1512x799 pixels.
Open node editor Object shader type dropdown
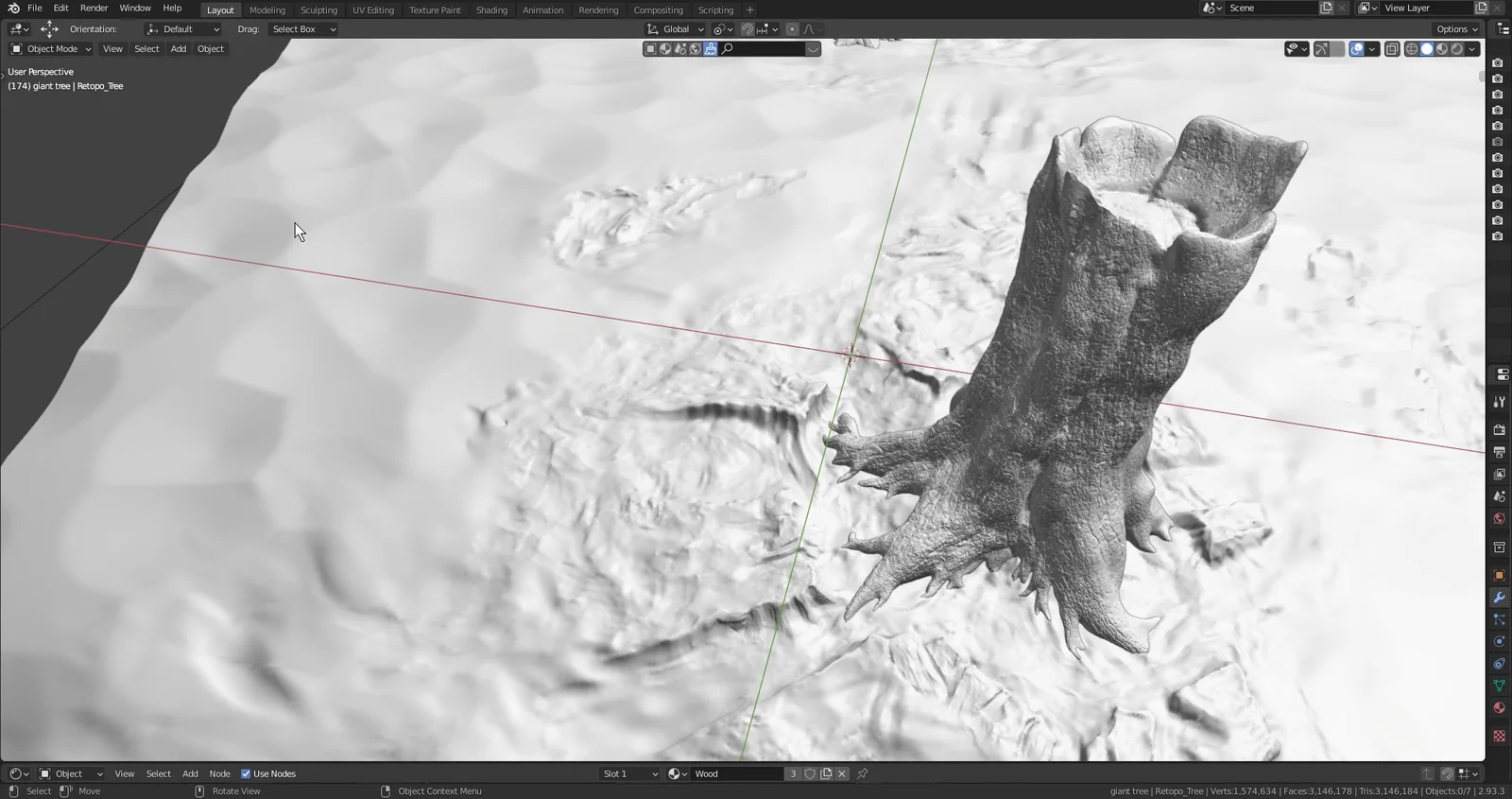tap(71, 773)
